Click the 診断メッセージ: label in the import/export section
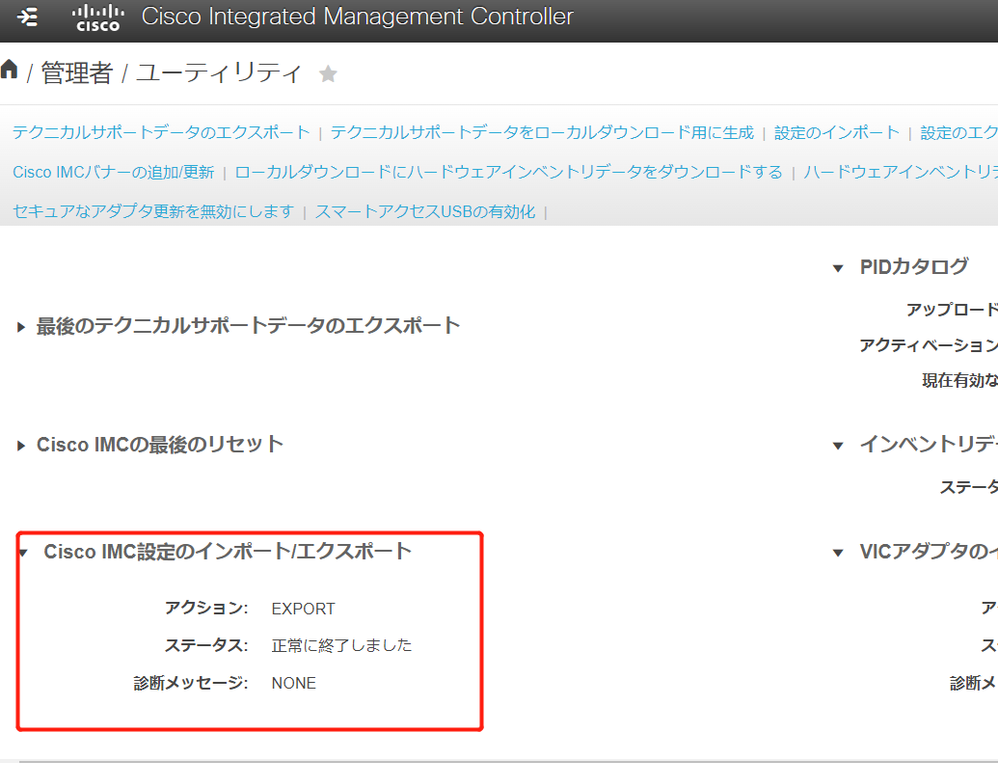 (x=191, y=683)
